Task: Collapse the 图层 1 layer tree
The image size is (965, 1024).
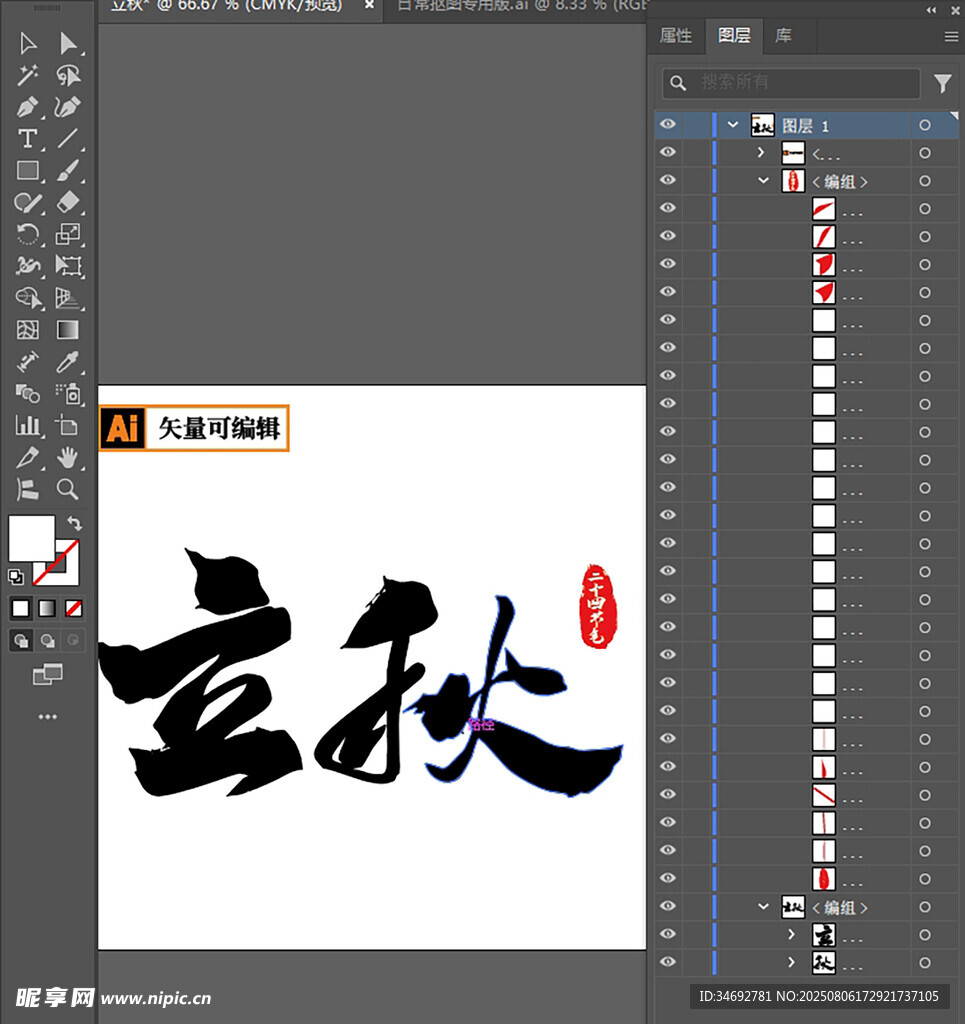Action: (733, 125)
